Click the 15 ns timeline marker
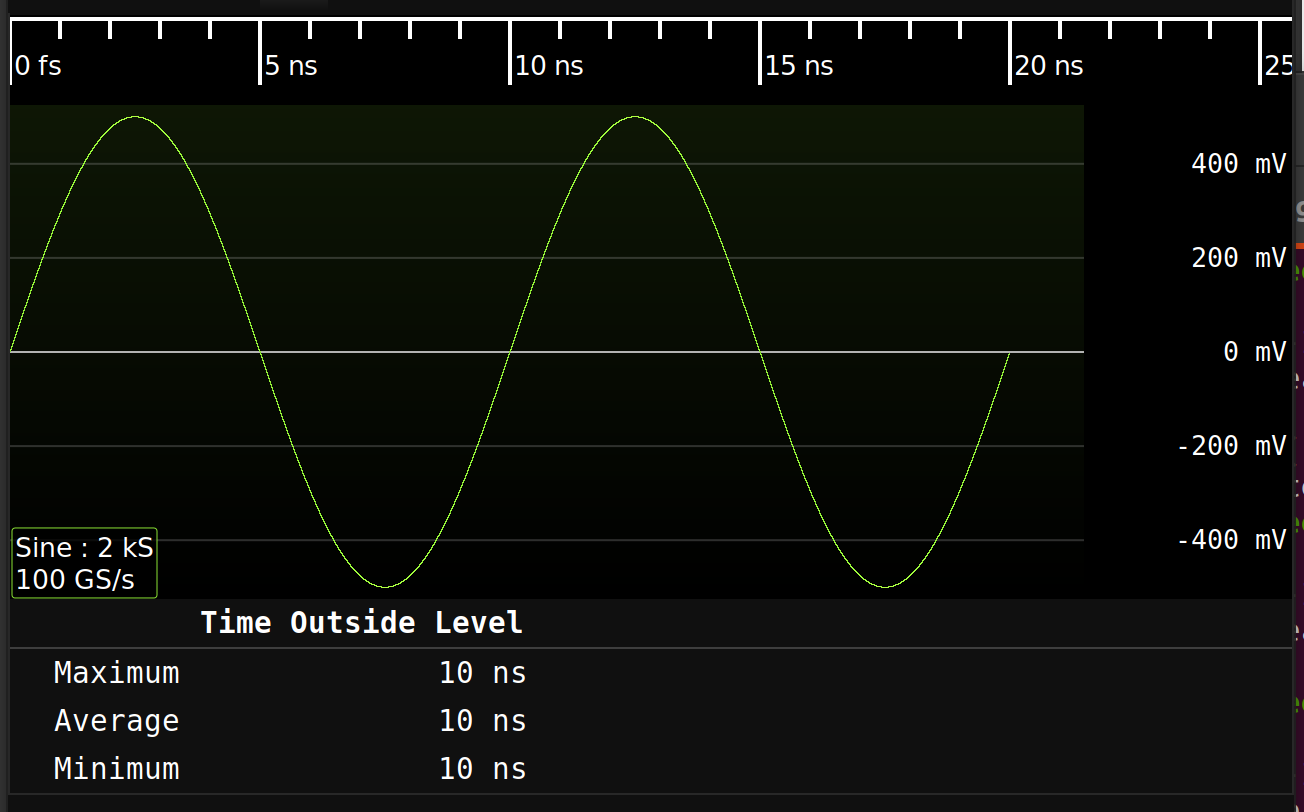Image resolution: width=1304 pixels, height=812 pixels. [x=799, y=67]
